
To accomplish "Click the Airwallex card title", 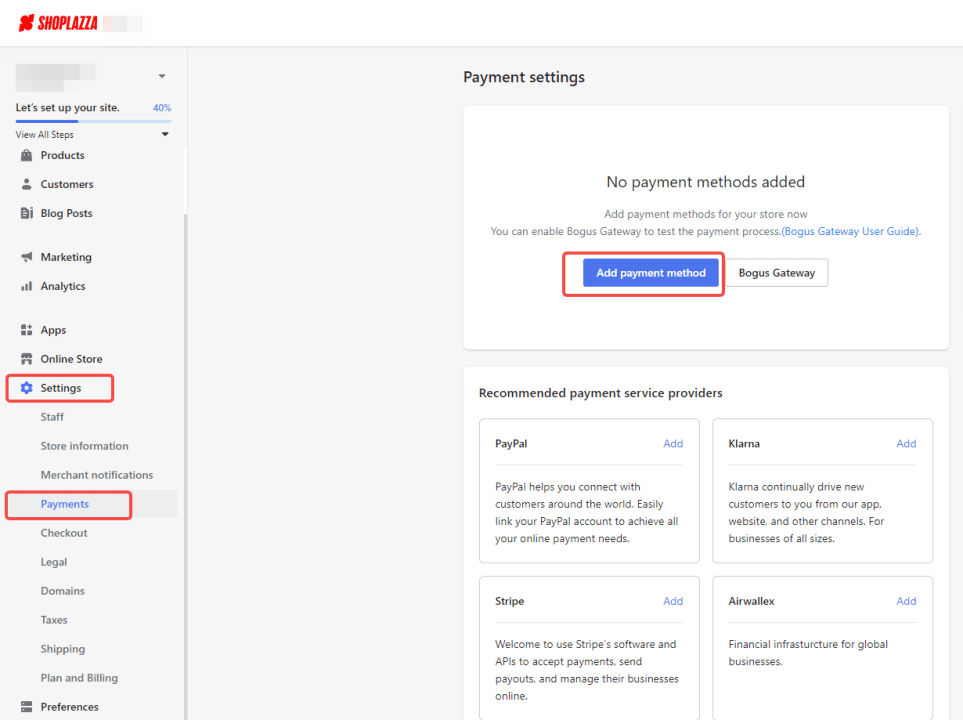I will [x=751, y=601].
